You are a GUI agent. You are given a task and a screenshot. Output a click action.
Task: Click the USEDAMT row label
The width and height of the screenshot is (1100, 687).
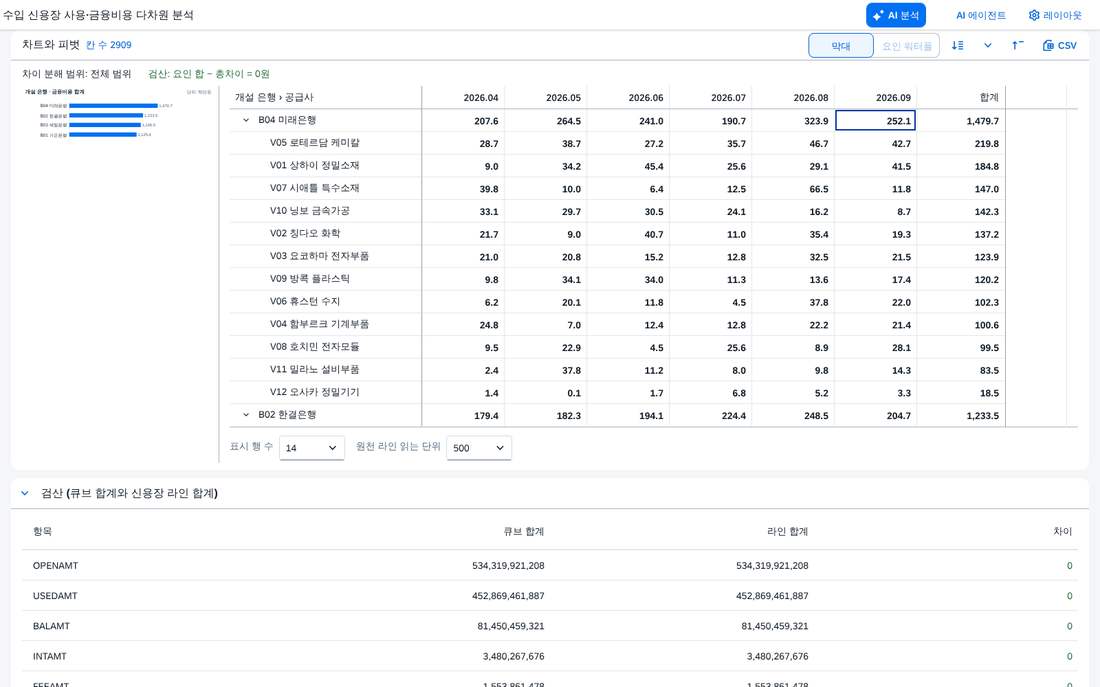point(55,596)
